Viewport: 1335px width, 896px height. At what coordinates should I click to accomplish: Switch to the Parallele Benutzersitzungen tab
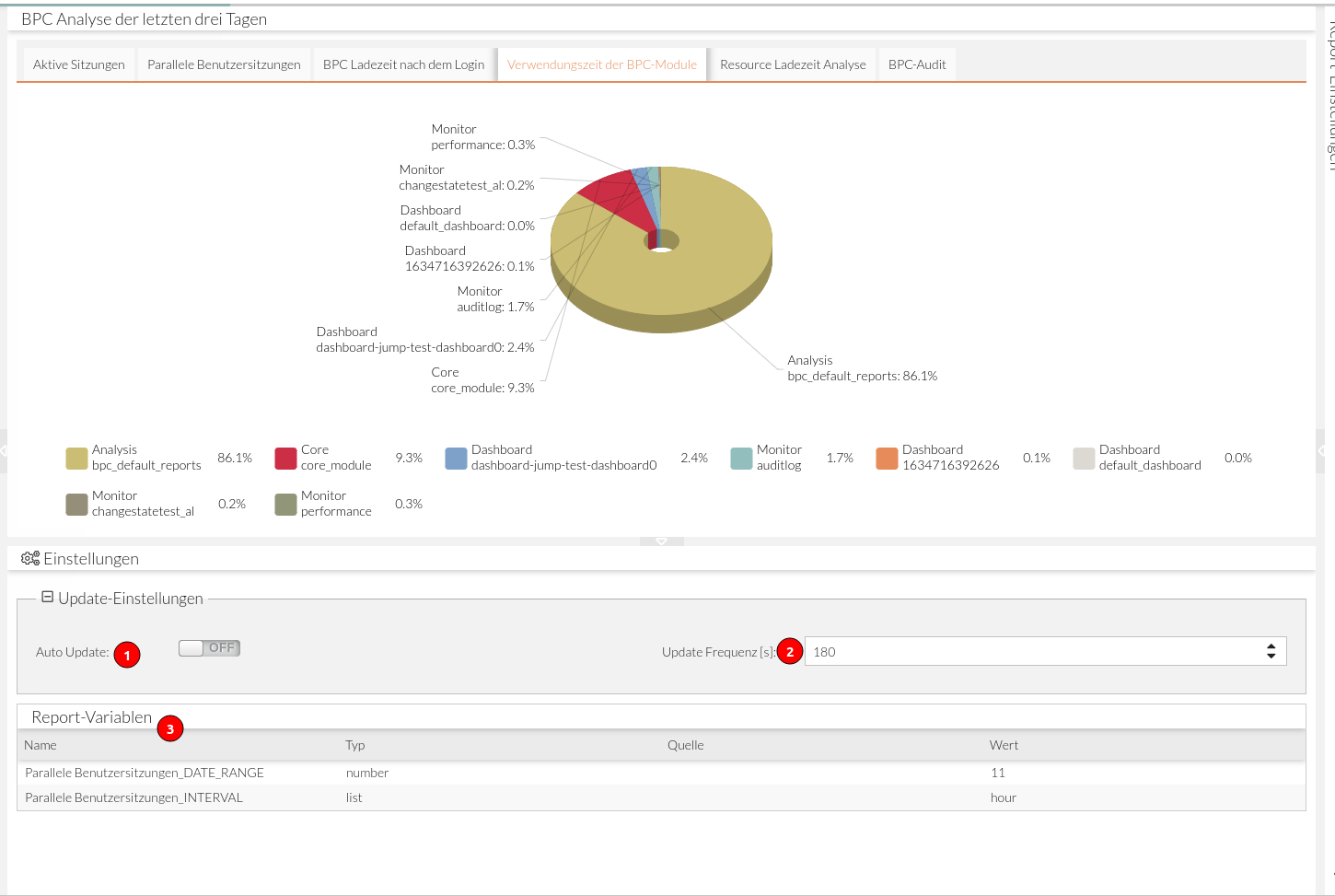point(224,64)
